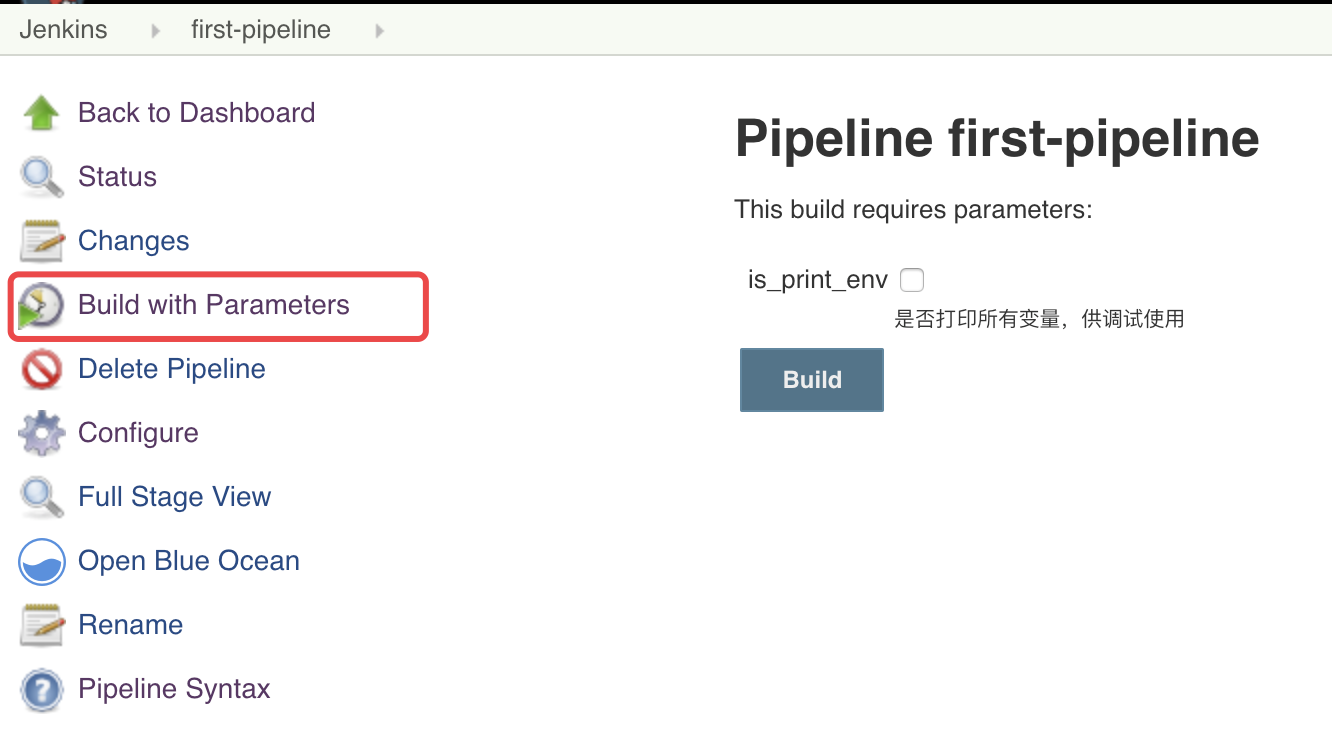This screenshot has width=1332, height=756.
Task: Go to Jenkins home breadcrumb
Action: (x=63, y=30)
